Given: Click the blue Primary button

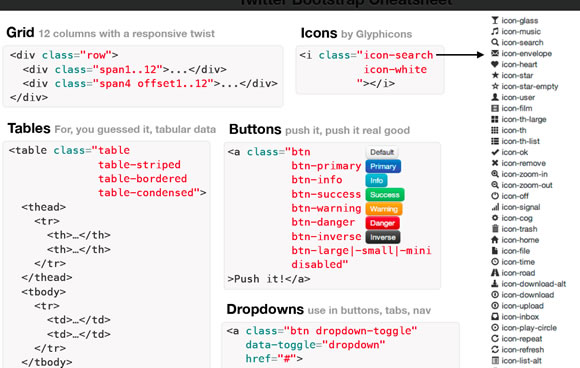Looking at the screenshot, I should click(383, 166).
